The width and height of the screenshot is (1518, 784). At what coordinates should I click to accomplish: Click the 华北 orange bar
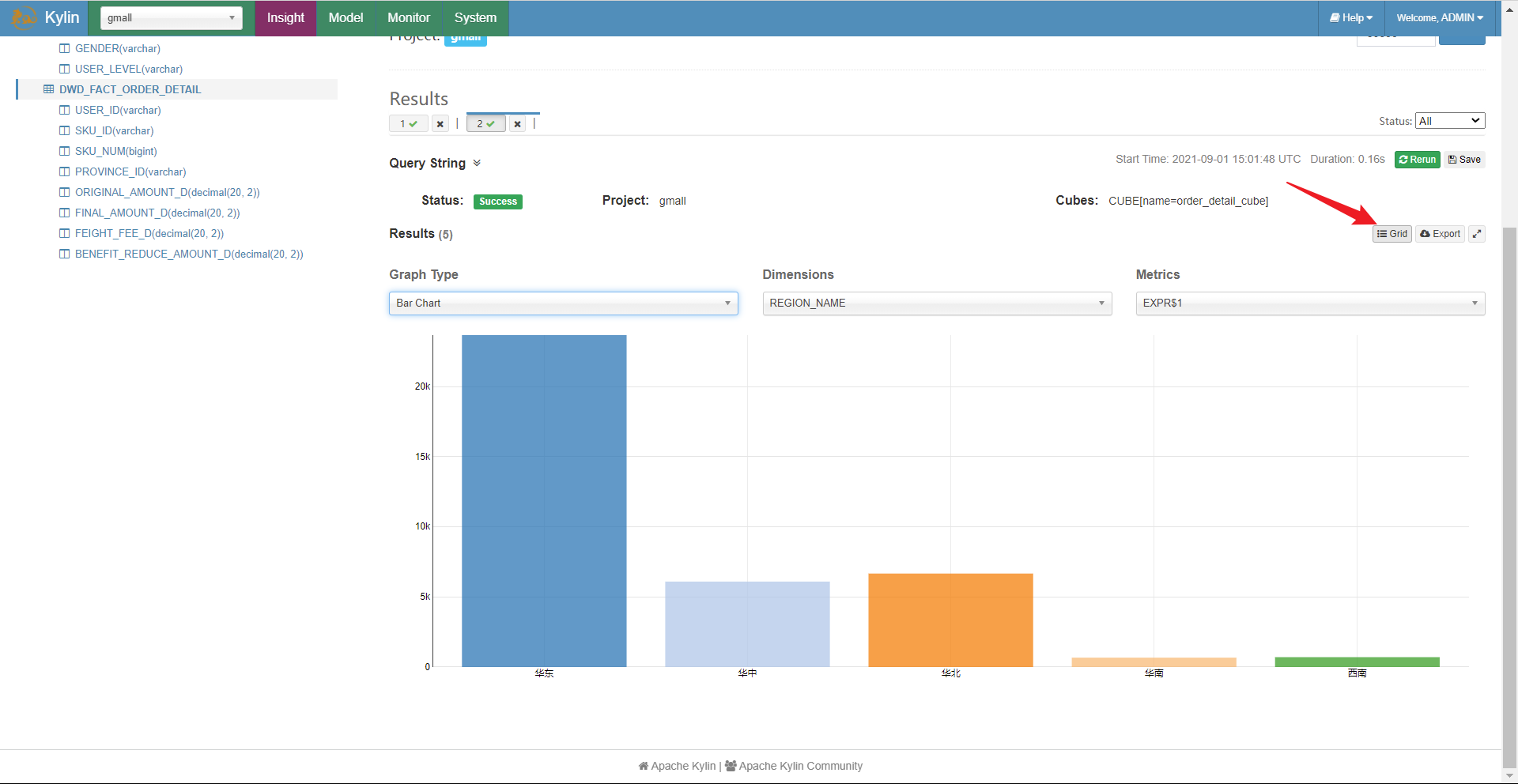click(x=950, y=620)
